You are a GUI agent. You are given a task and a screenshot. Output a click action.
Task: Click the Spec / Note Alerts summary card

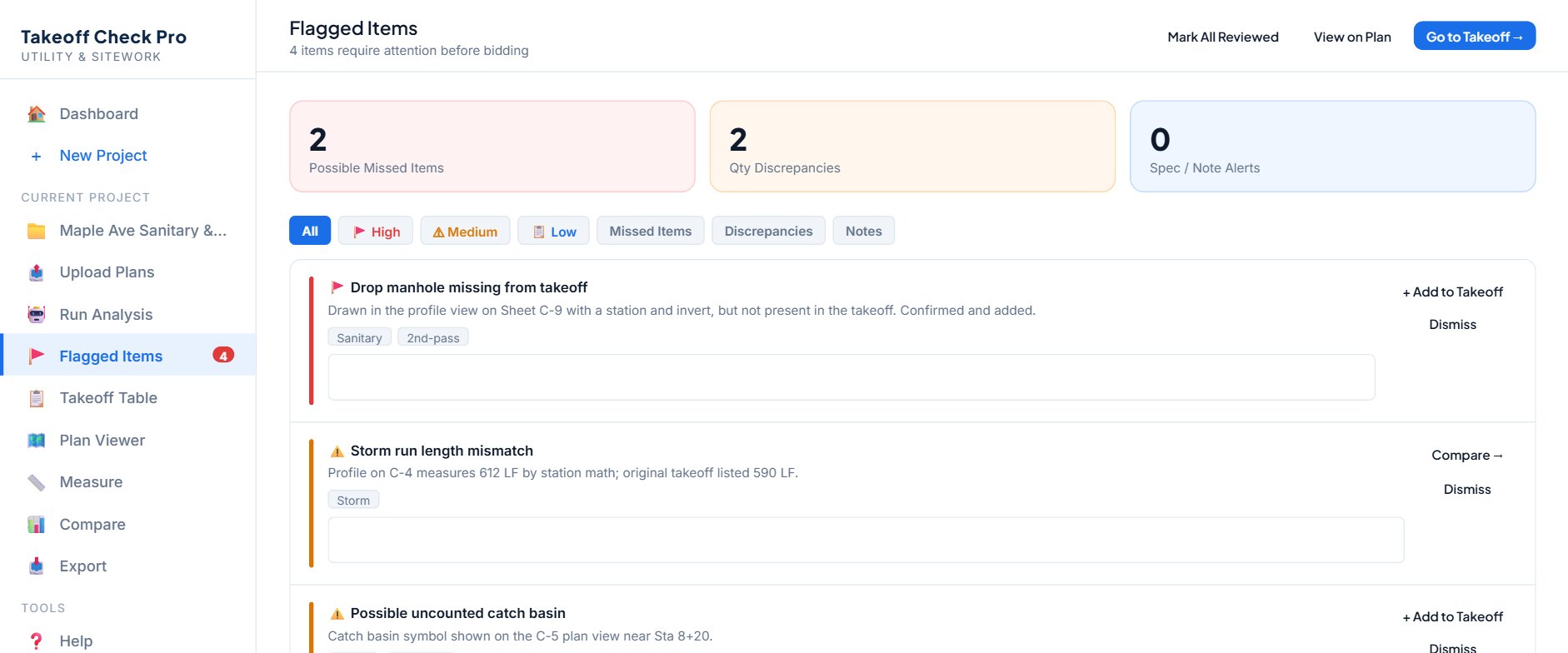1332,147
